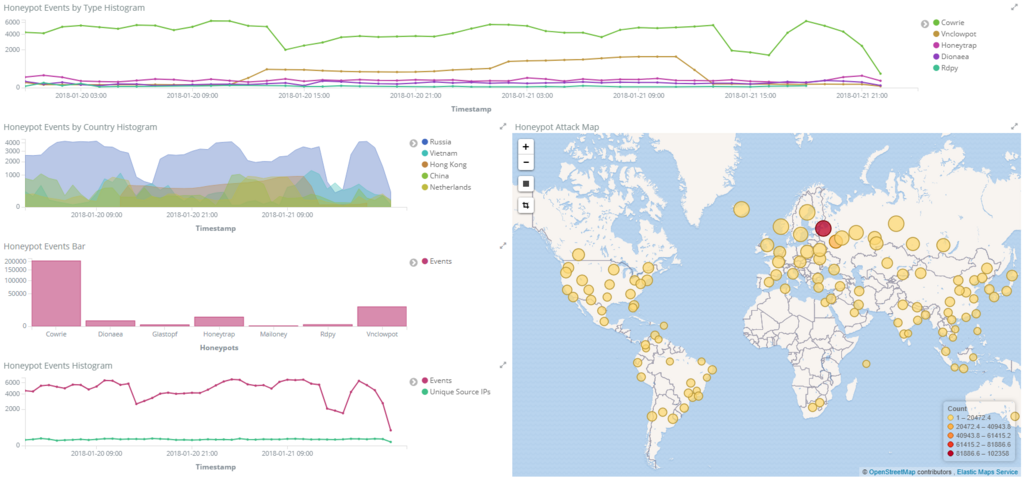Image resolution: width=1024 pixels, height=479 pixels.
Task: Expand the Events by Country Histogram panel
Action: (503, 125)
